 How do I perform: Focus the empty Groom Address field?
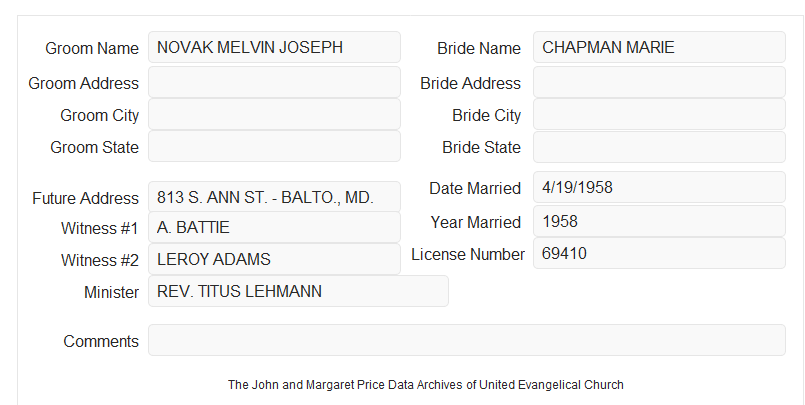274,82
